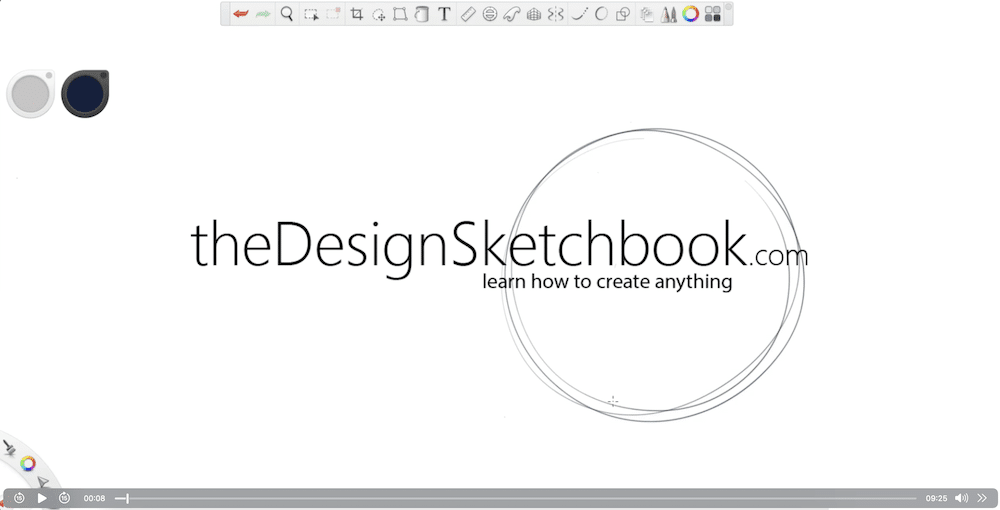The height and width of the screenshot is (510, 1000).
Task: Click the arrow icon in the lagoon
Action: 42,481
